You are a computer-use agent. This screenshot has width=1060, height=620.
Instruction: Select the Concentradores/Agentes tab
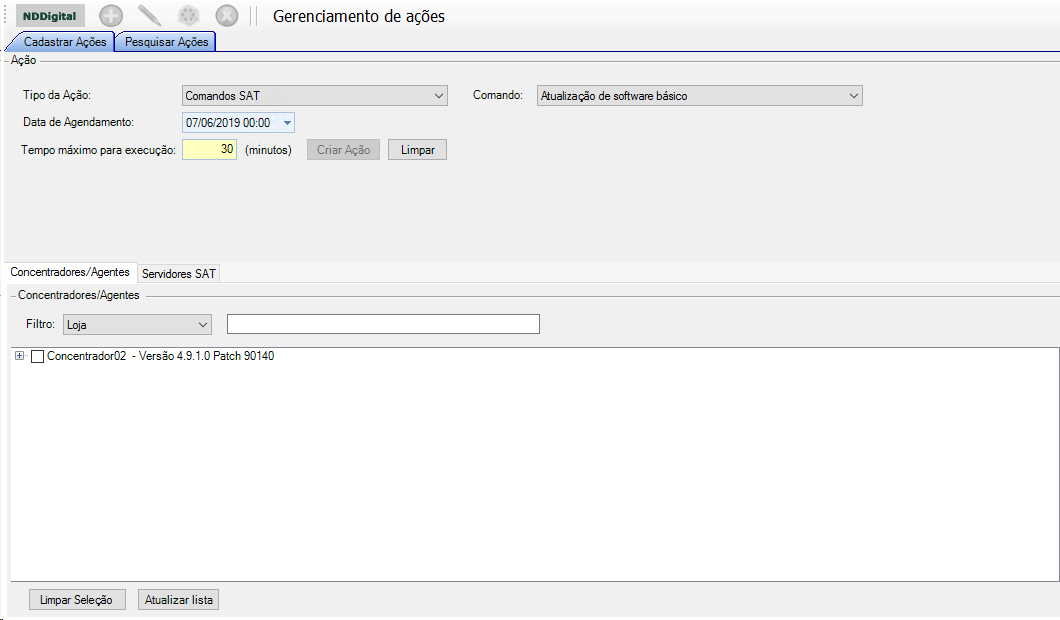[x=70, y=272]
